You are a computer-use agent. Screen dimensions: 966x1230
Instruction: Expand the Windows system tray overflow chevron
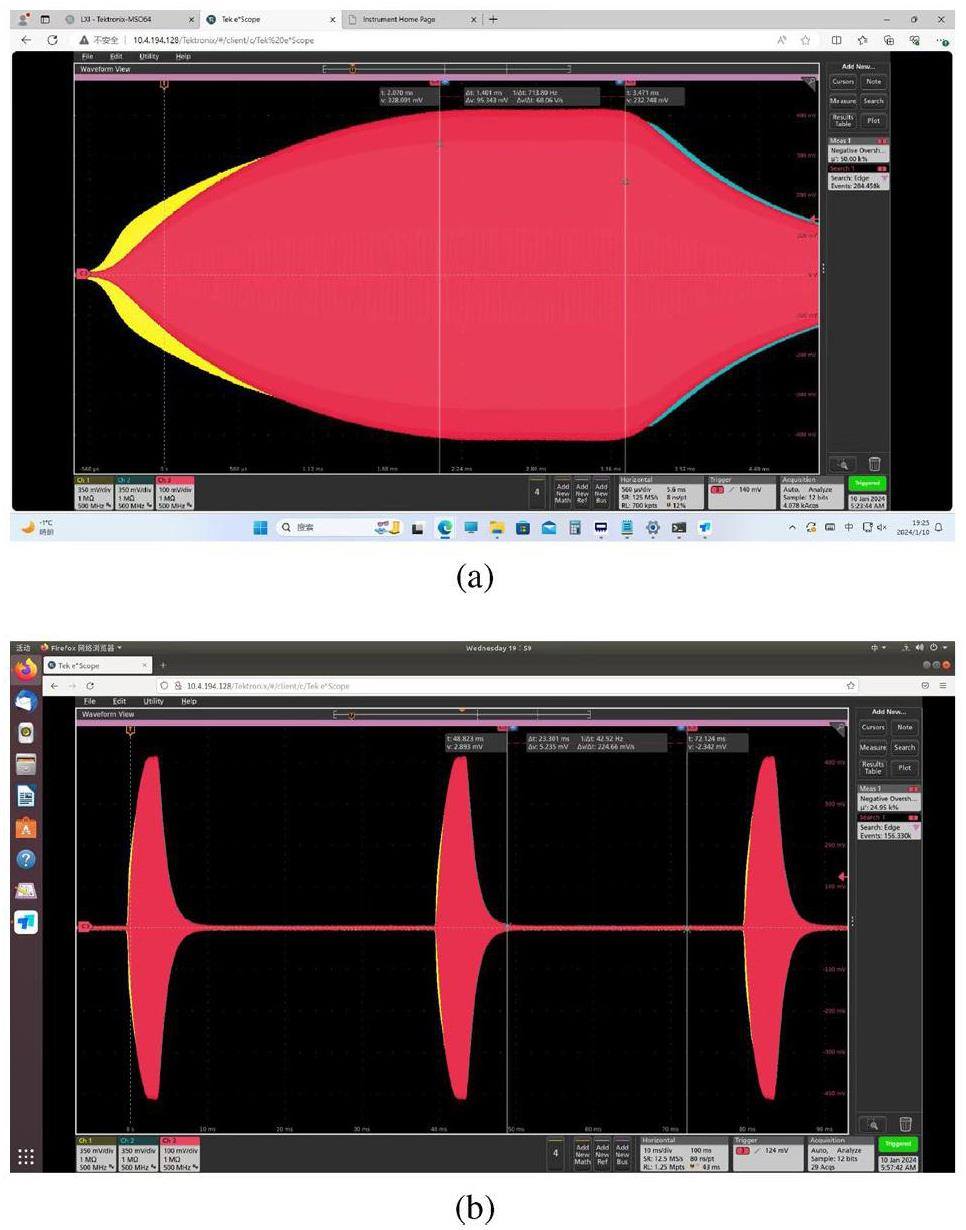[x=793, y=527]
